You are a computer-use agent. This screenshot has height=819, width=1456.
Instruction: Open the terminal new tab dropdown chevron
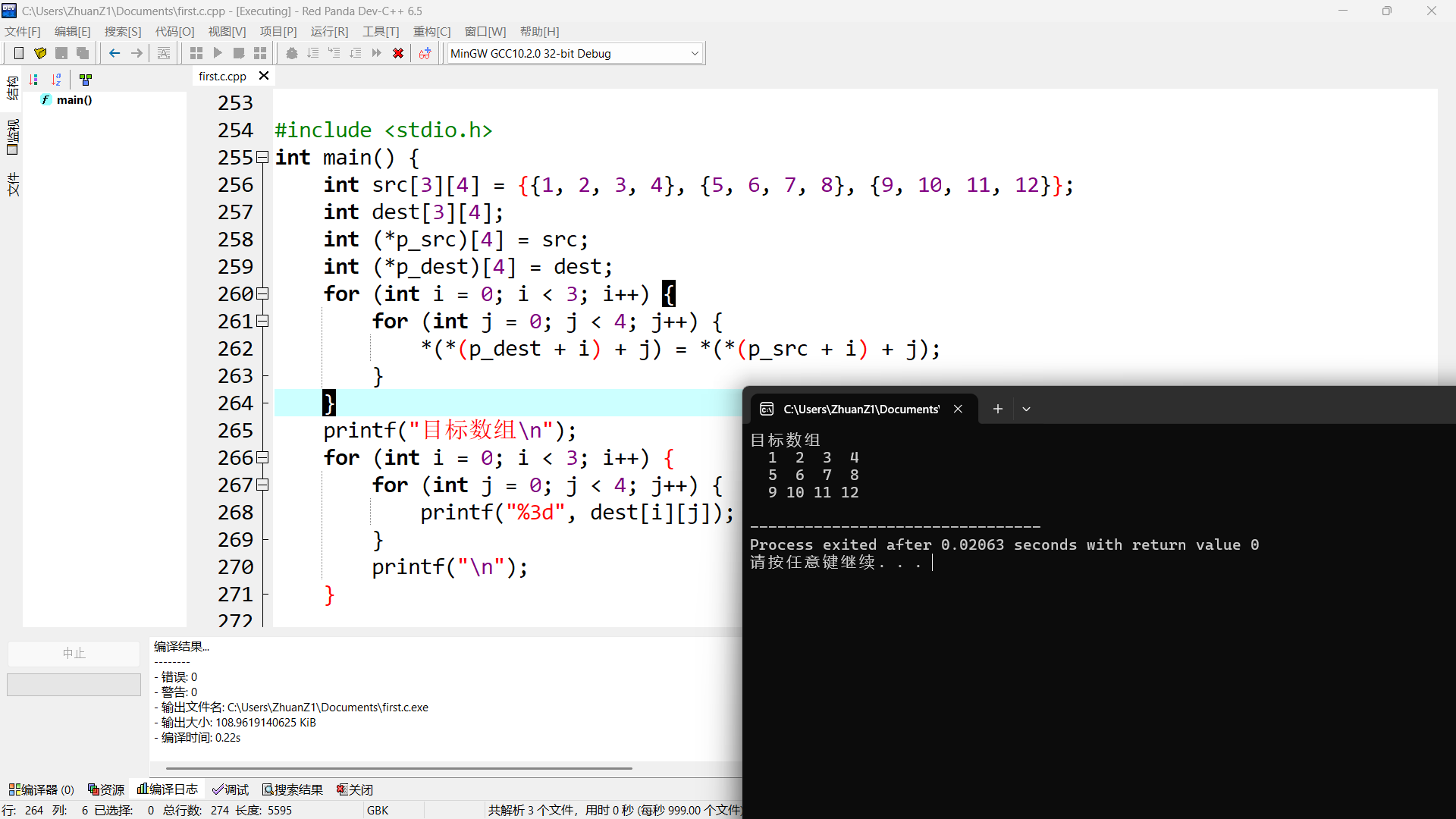1026,409
